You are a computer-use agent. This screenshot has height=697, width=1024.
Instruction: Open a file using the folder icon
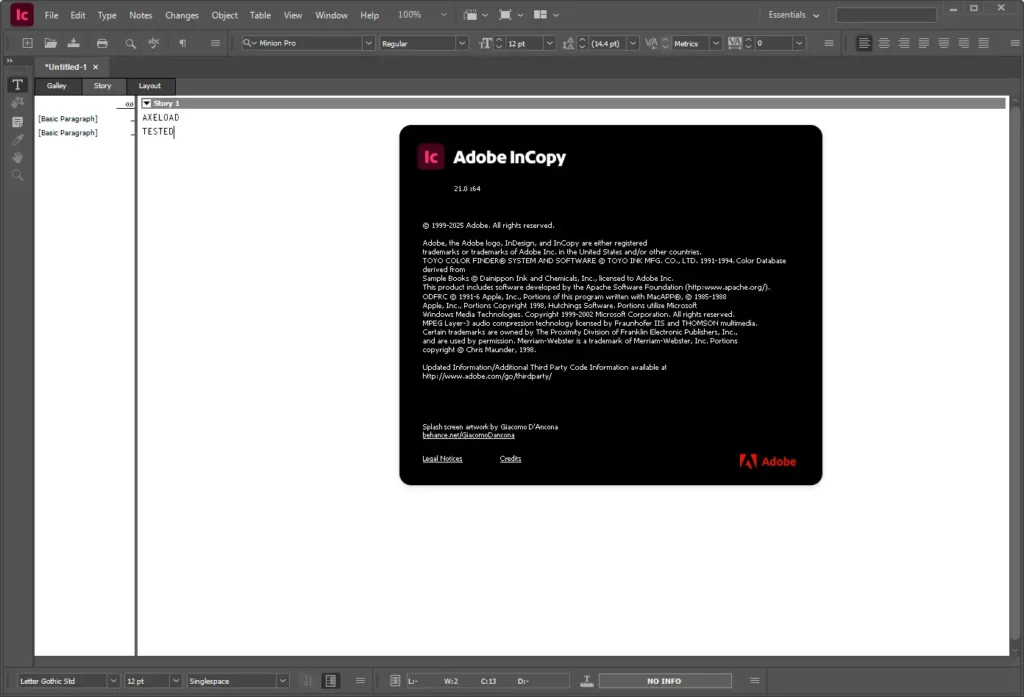point(50,43)
